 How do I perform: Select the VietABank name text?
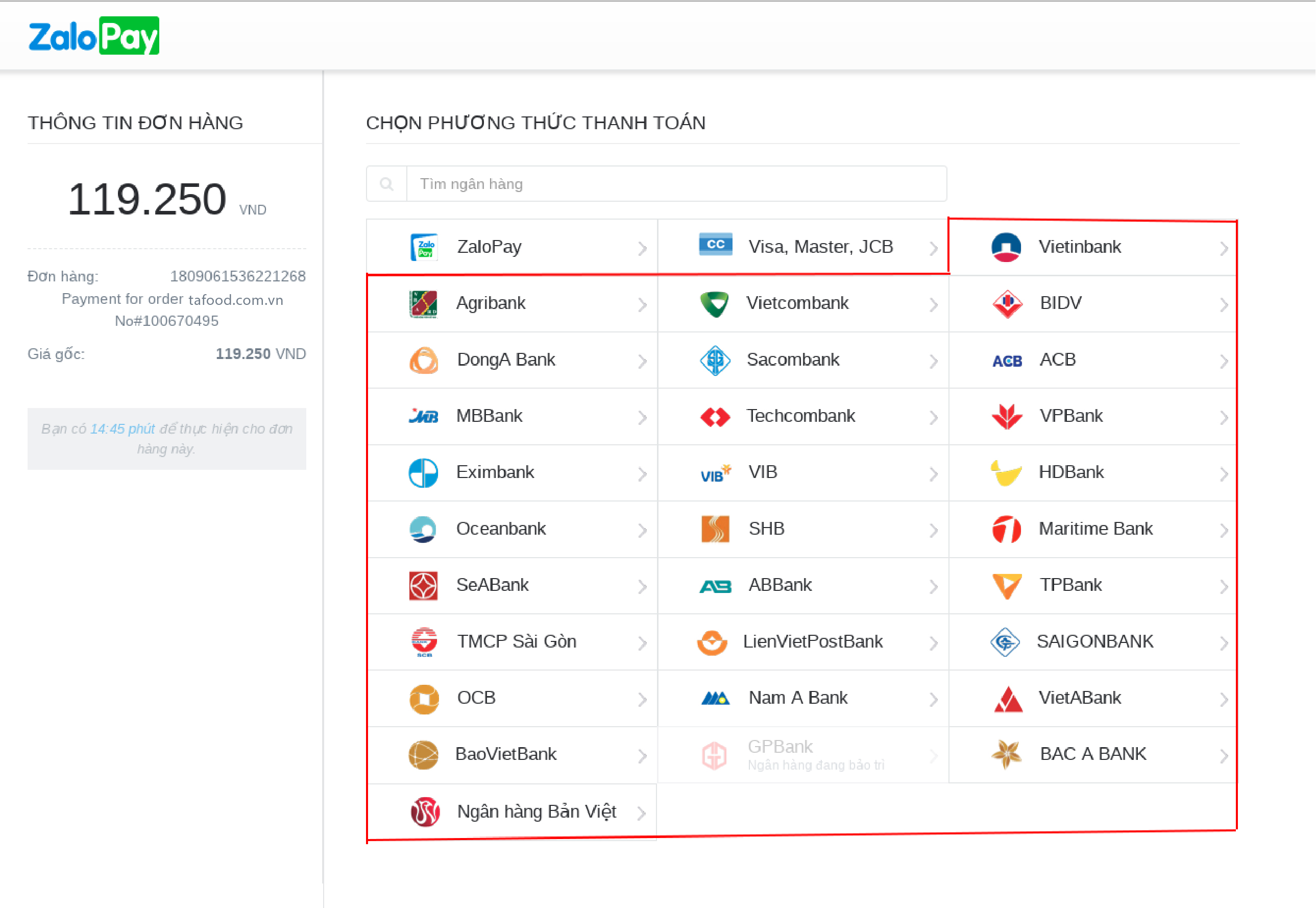[x=1080, y=698]
